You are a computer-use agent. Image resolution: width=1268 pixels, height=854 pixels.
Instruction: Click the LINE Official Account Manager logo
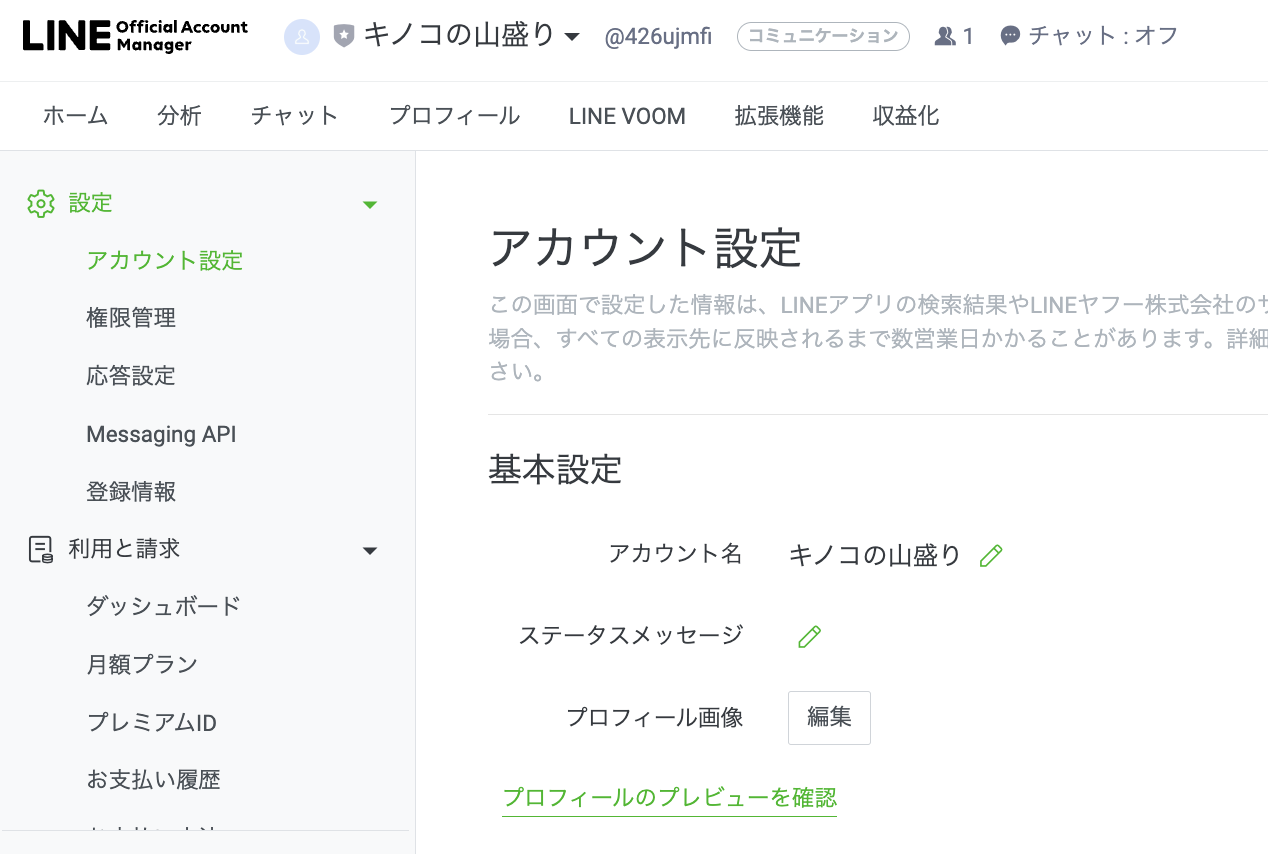pos(135,36)
